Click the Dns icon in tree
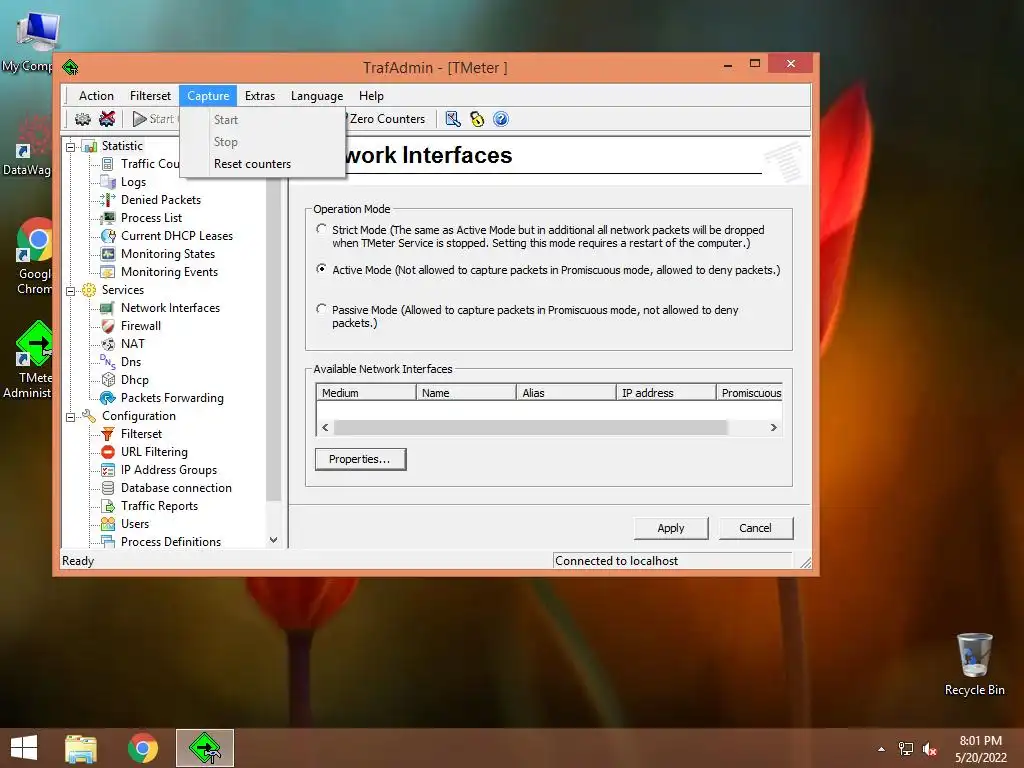 (108, 362)
